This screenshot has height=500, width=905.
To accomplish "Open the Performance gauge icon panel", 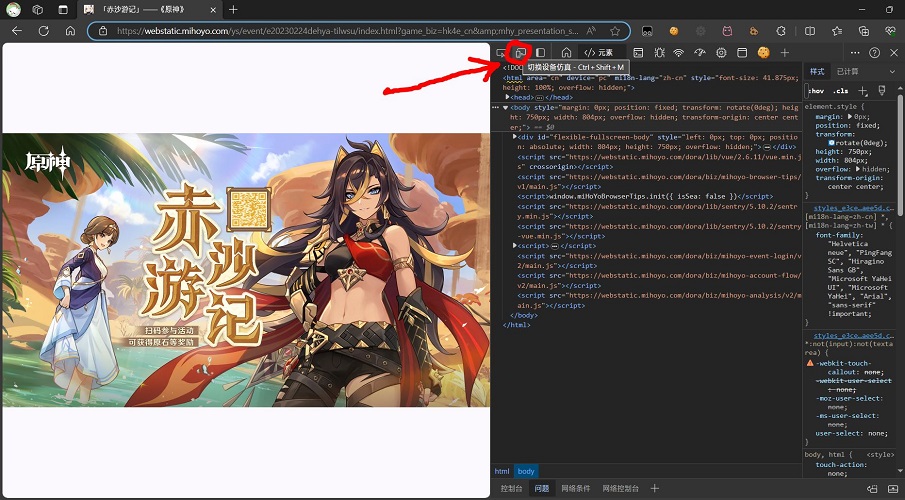I will click(x=700, y=52).
